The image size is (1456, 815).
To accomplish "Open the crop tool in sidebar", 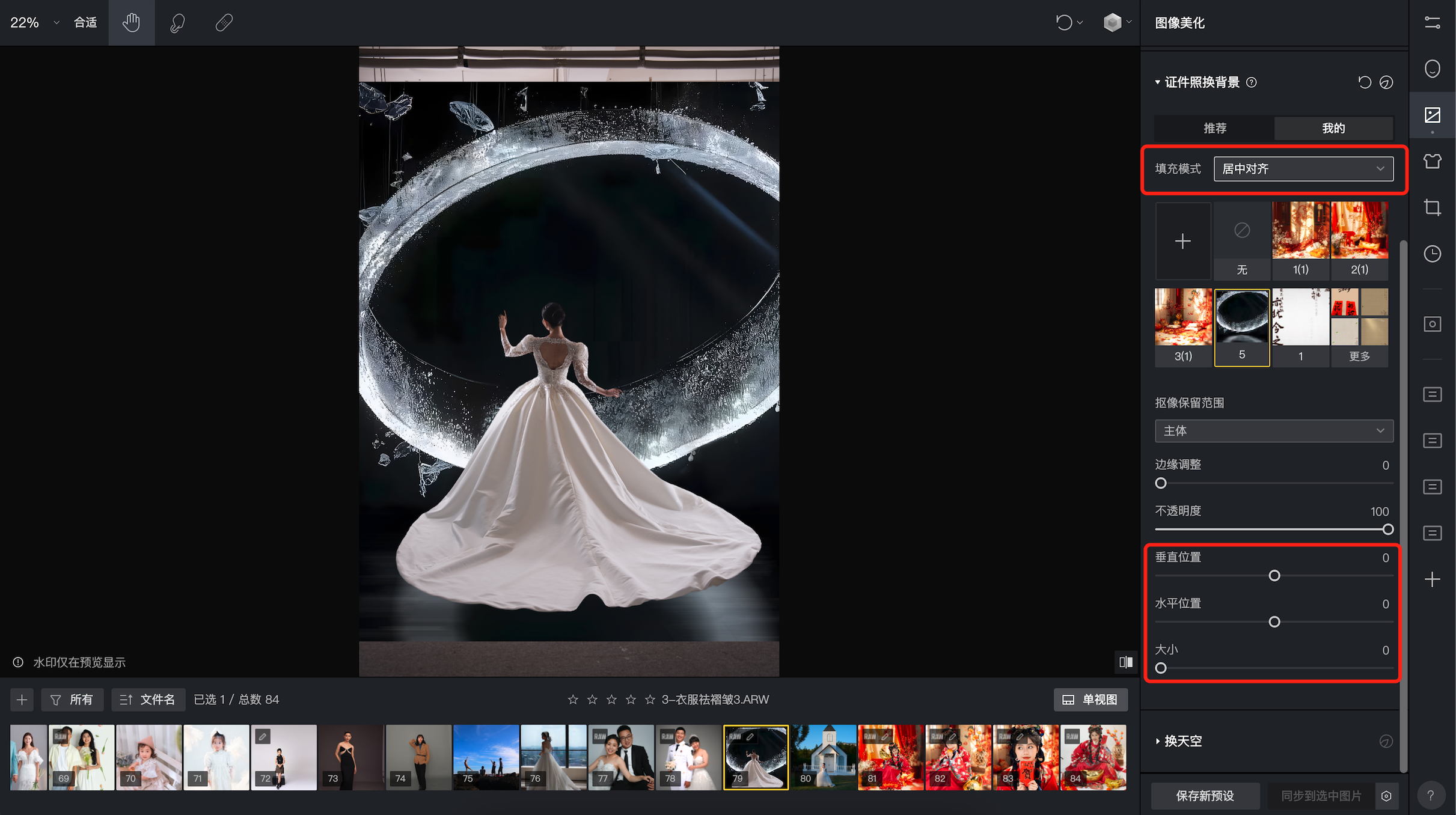I will click(1432, 208).
